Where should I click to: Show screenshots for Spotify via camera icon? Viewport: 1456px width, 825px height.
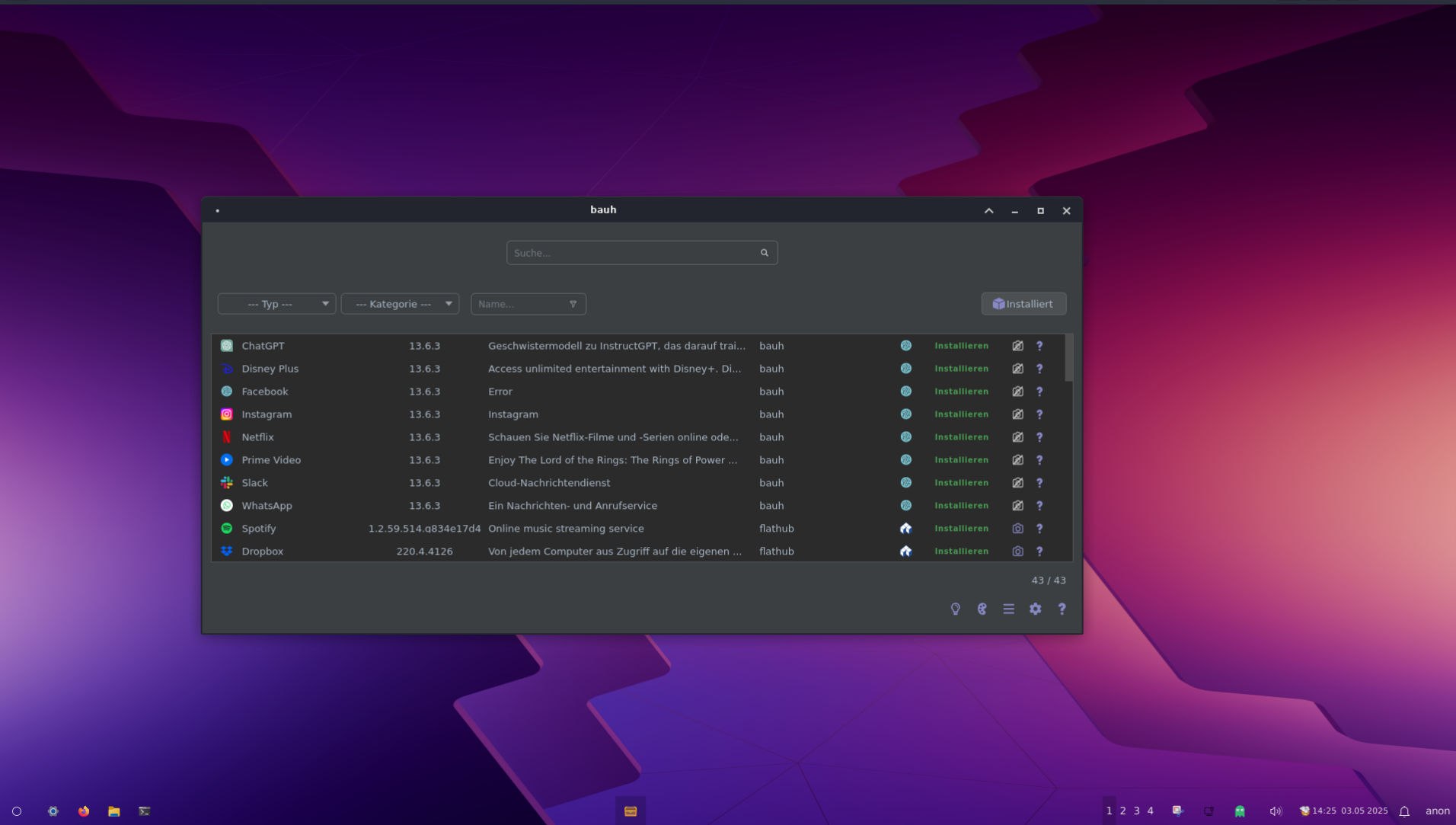1017,529
